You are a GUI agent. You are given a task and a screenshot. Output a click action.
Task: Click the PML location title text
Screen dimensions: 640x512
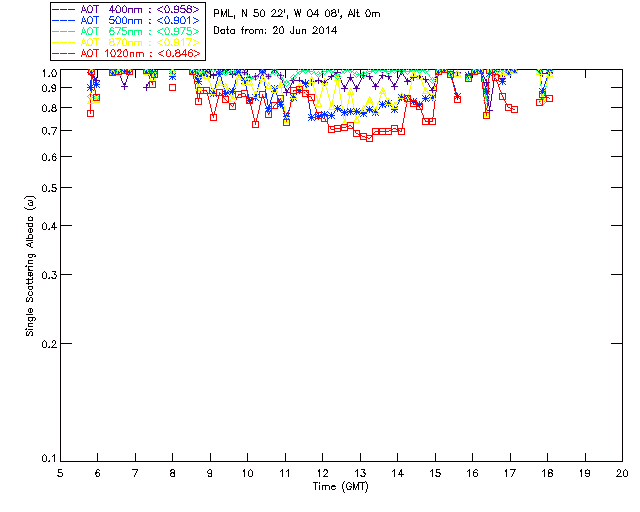(297, 13)
